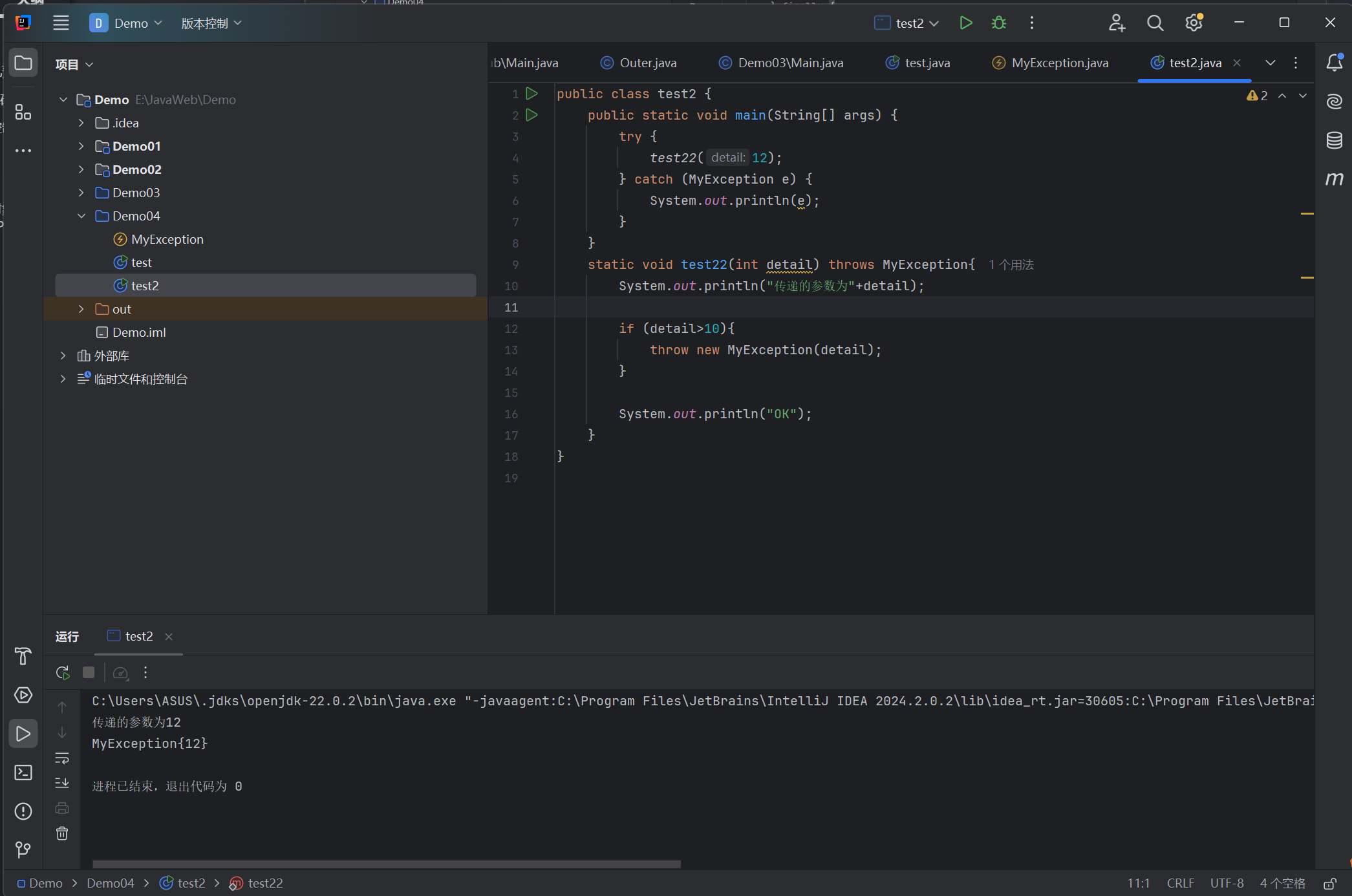The image size is (1352, 896).
Task: Click the green Run button in the toolbar
Action: point(965,23)
